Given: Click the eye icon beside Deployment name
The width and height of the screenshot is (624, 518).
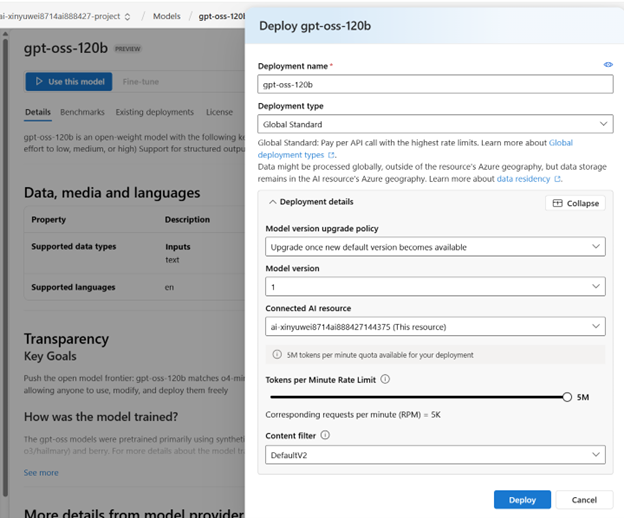Looking at the screenshot, I should pos(608,65).
